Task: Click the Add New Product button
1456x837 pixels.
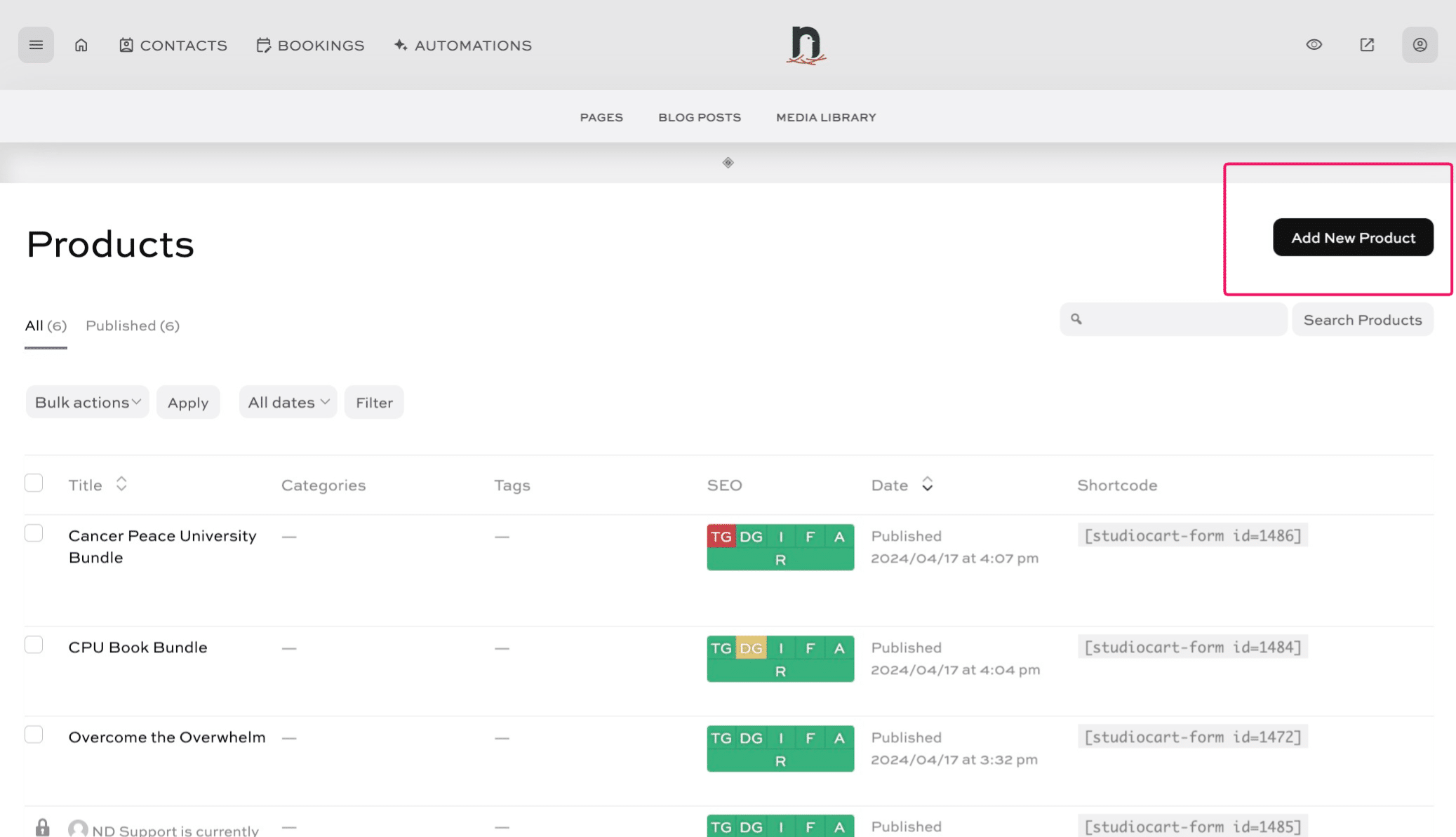Action: click(1352, 238)
